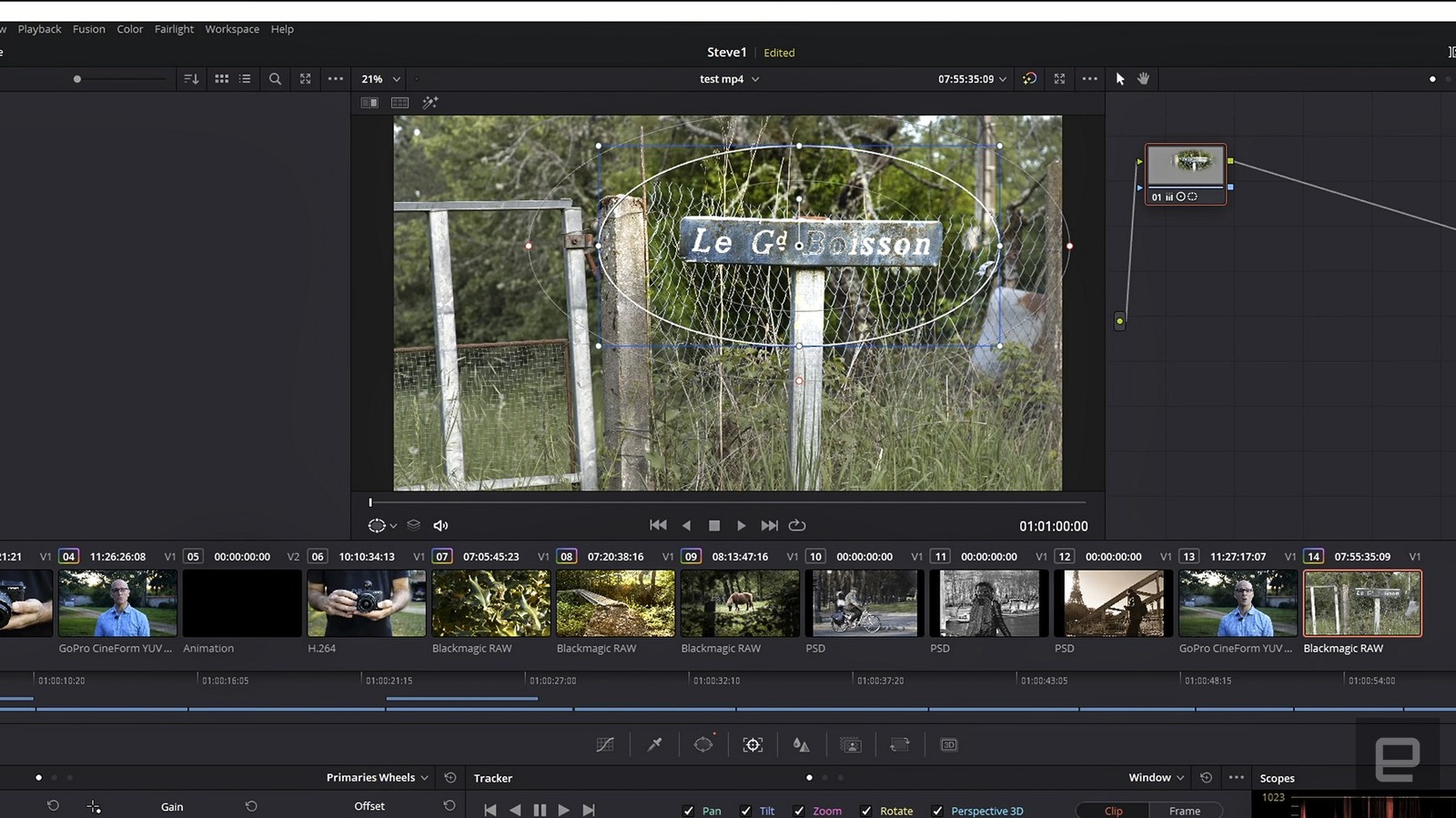Open the Fusion menu

[89, 29]
